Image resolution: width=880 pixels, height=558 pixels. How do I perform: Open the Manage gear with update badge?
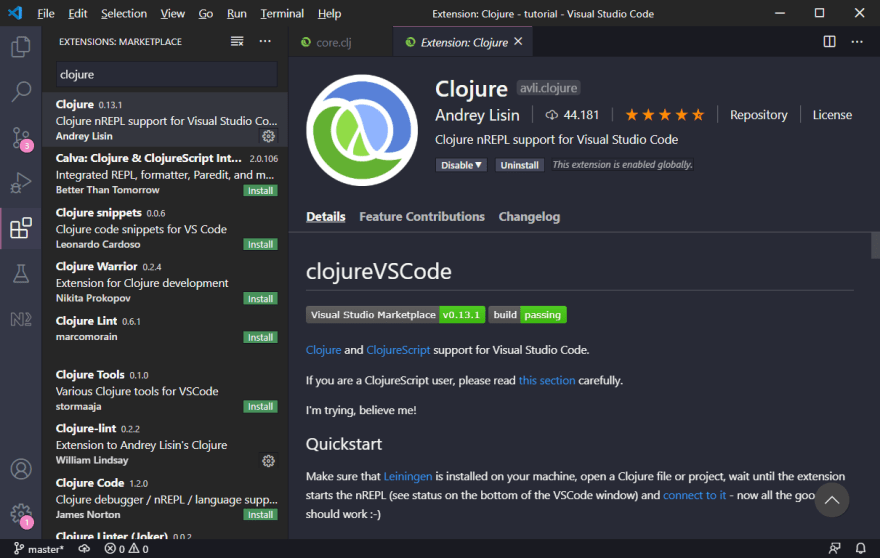tap(21, 514)
